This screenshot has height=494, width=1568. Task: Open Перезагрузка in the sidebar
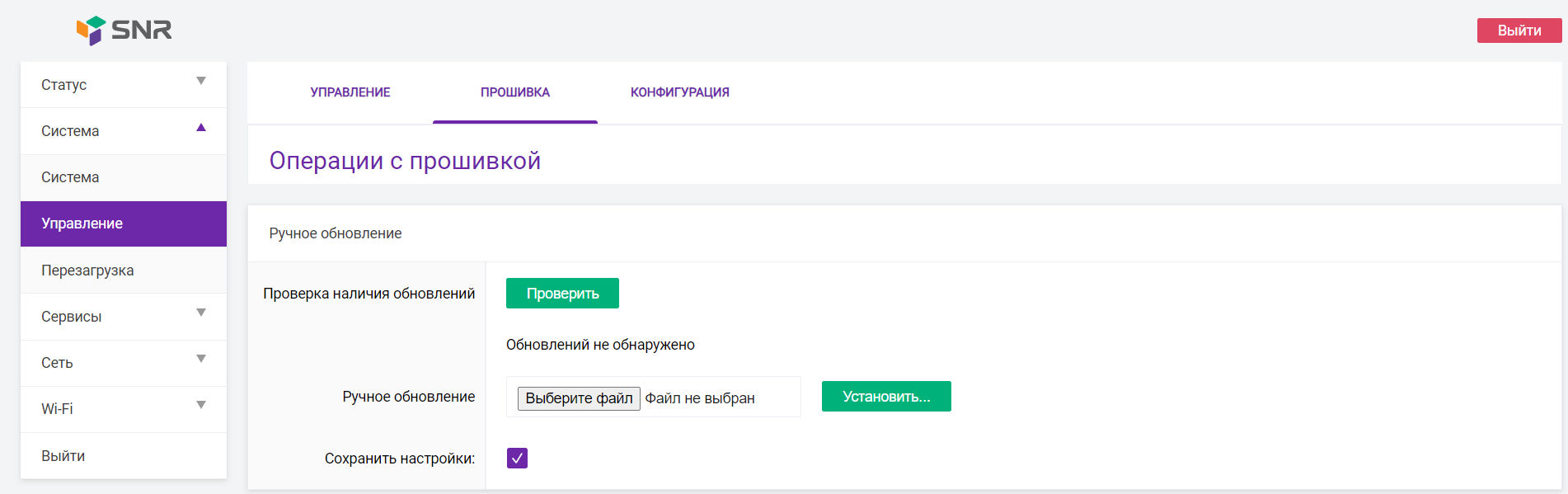[87, 271]
